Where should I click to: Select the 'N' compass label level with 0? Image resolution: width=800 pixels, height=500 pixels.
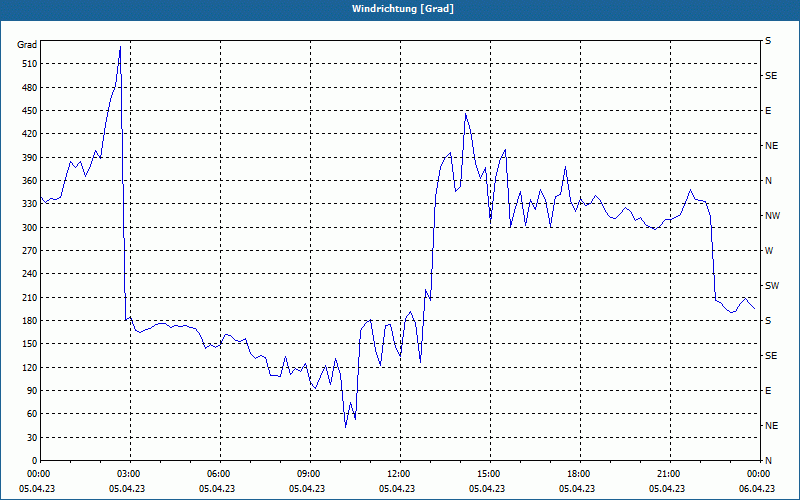[x=768, y=460]
